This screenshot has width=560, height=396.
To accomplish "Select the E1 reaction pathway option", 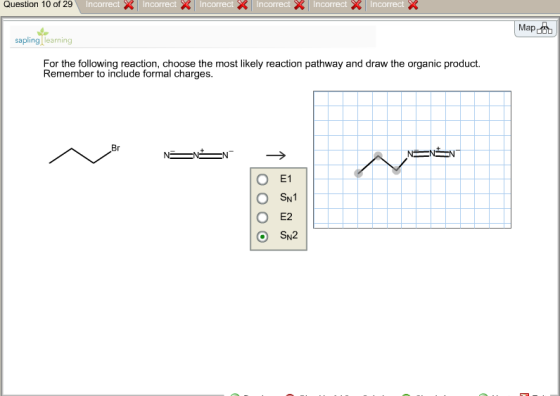I will [262, 179].
